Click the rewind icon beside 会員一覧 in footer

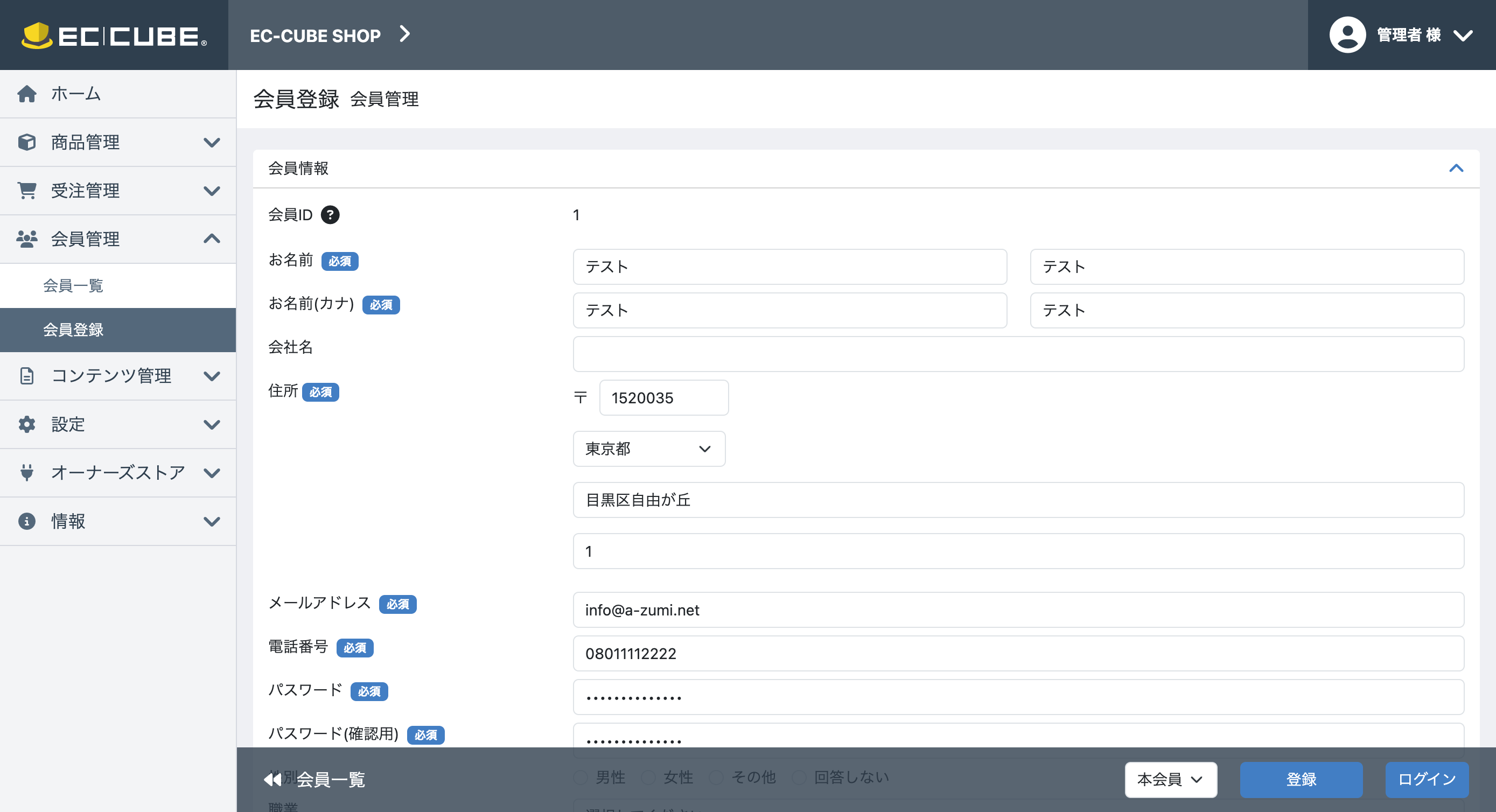pyautogui.click(x=272, y=780)
